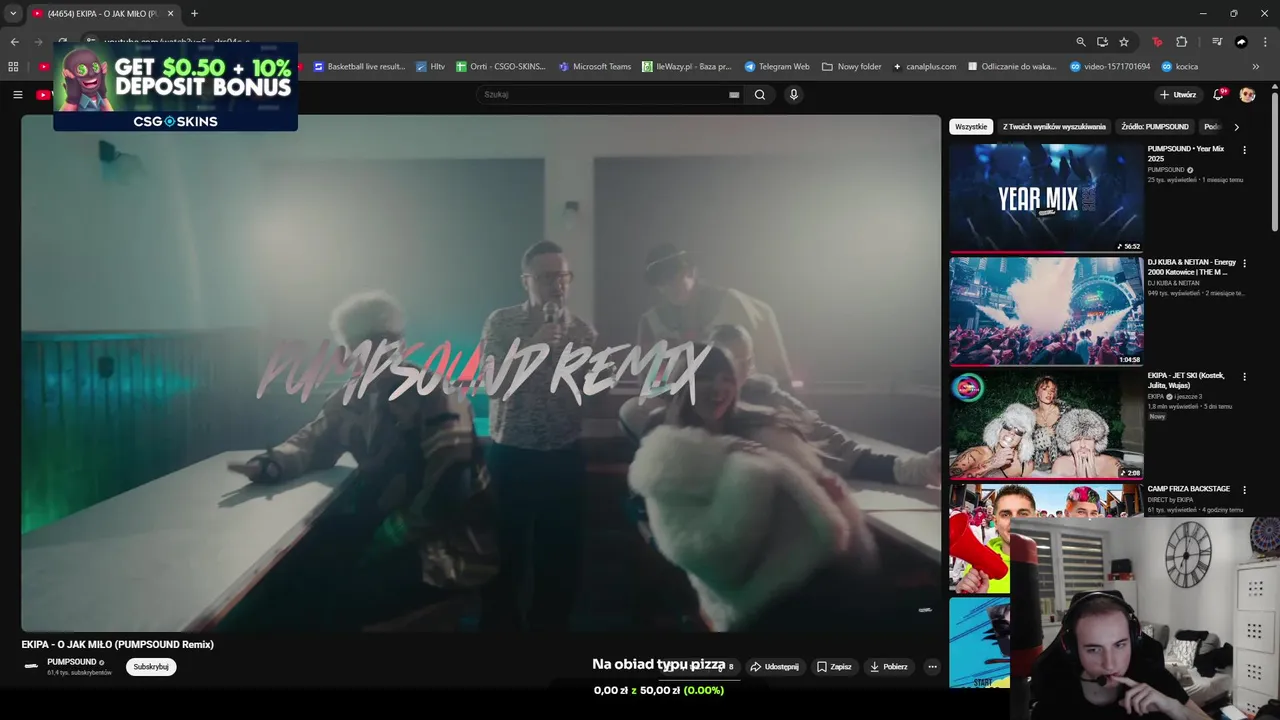Open the canalplus.com bookmark
Screen dimensions: 1280x720
click(924, 67)
